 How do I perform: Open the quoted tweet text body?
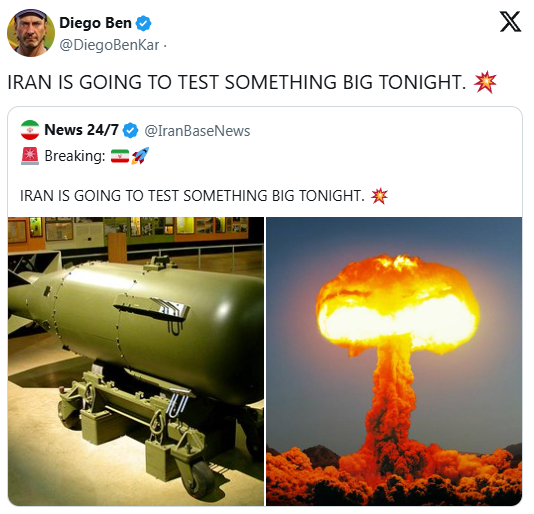pos(192,196)
